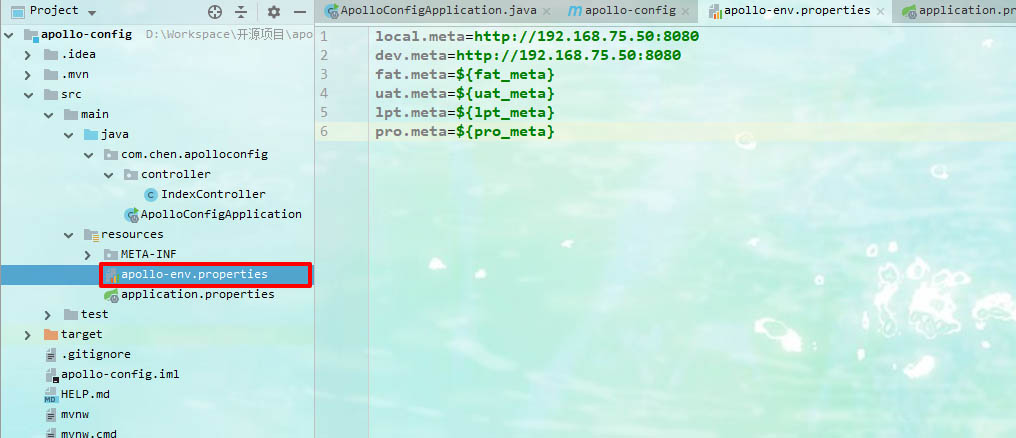
Task: Click the IndexController class icon
Action: point(150,194)
